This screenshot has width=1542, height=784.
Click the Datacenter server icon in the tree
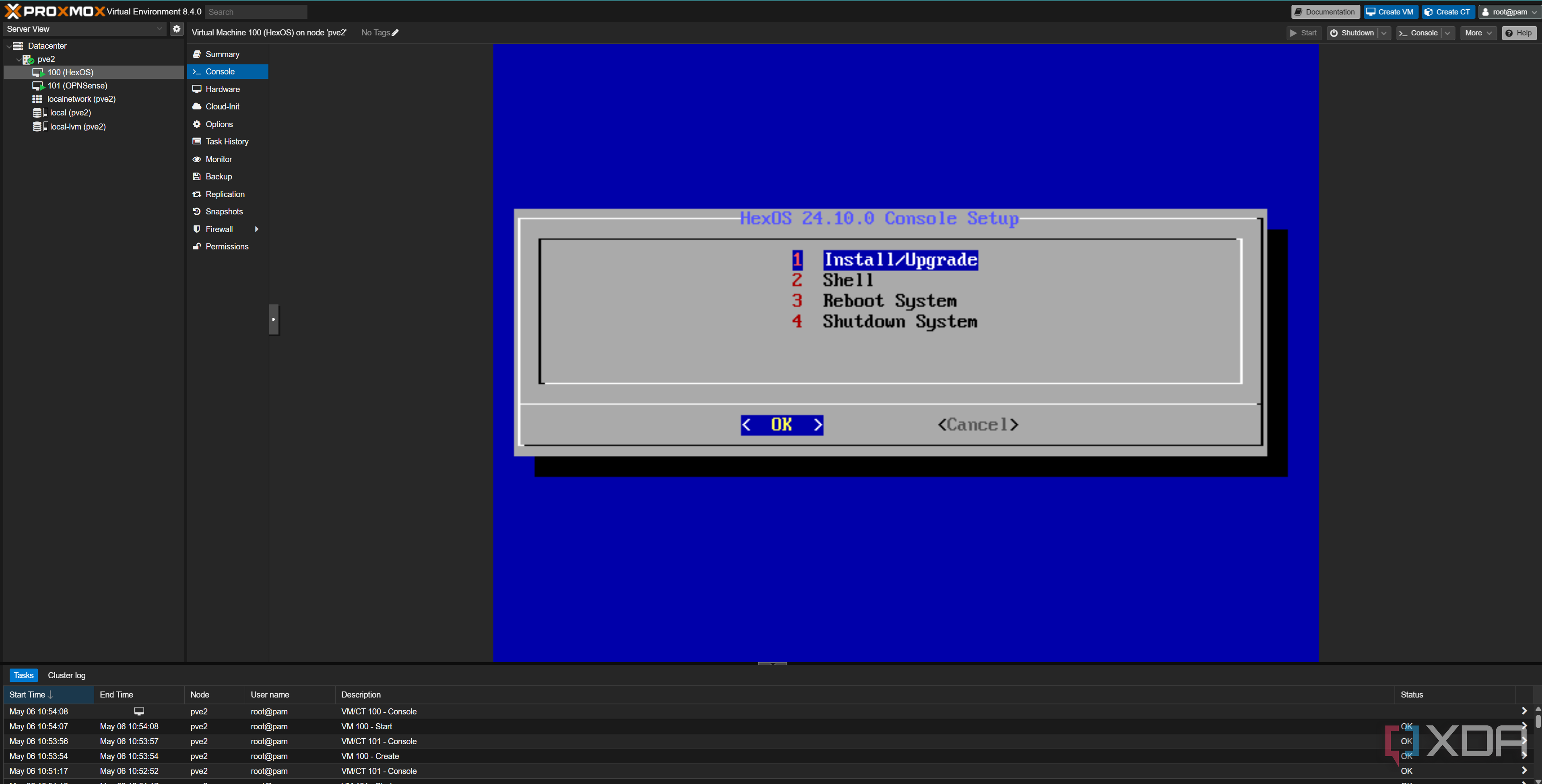click(x=18, y=45)
